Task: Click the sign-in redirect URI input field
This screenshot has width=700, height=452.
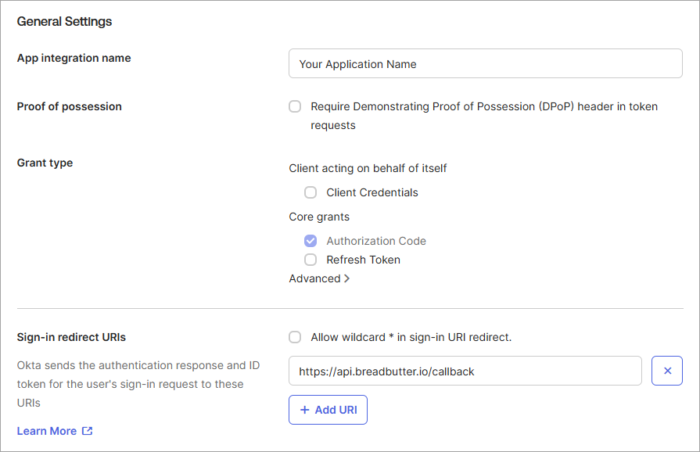Action: [464, 371]
